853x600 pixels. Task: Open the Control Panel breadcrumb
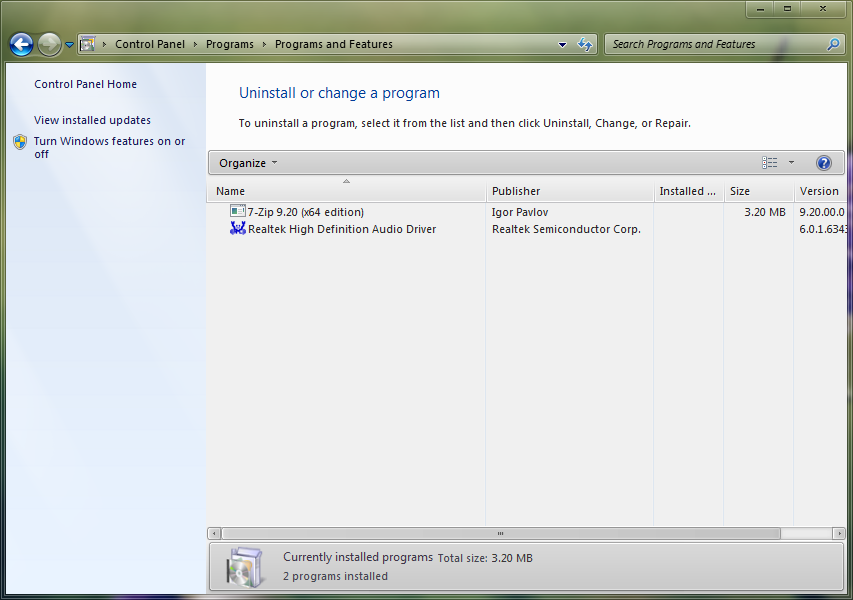150,44
